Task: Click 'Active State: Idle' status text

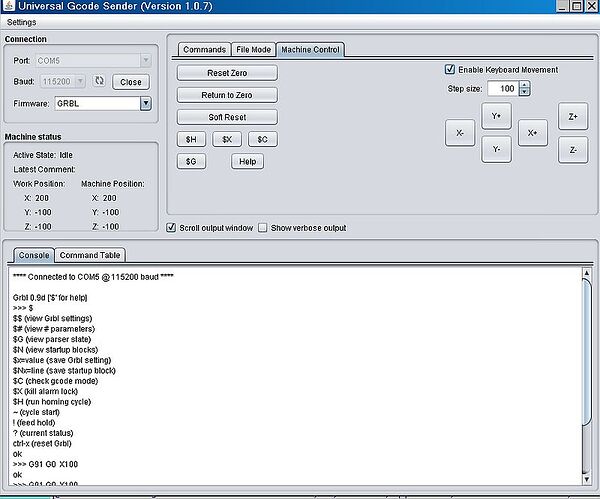Action: pos(43,155)
